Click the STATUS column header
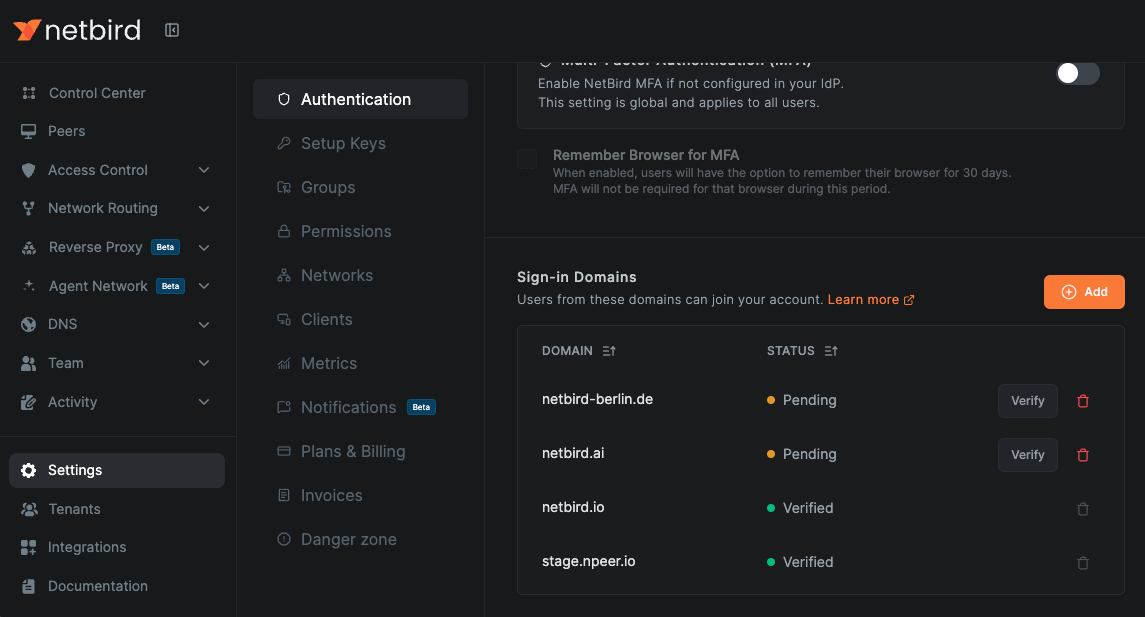 [790, 351]
